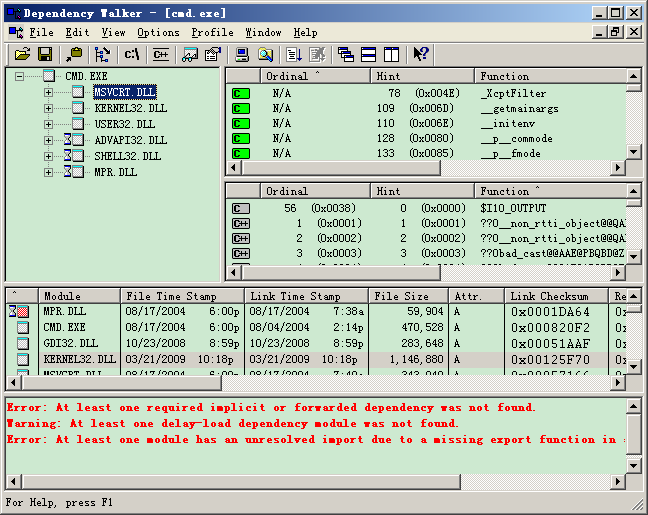Expand the SHELL32.DLL tree node
The image size is (648, 515).
tap(48, 156)
